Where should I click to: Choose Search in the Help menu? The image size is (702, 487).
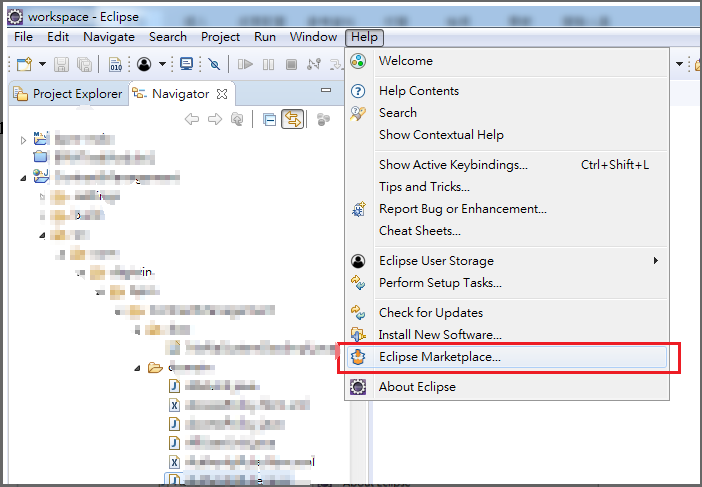click(x=507, y=113)
